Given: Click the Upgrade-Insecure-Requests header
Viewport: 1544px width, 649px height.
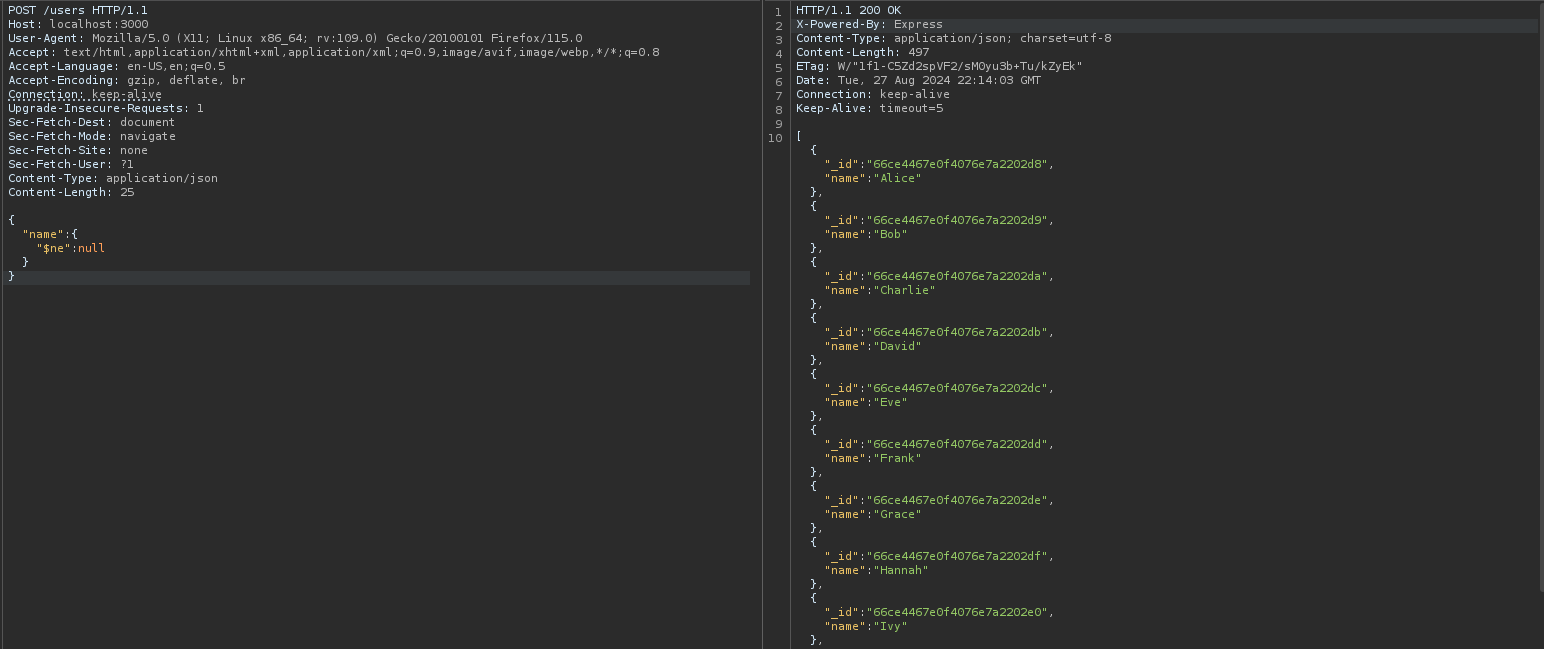Looking at the screenshot, I should (x=105, y=108).
